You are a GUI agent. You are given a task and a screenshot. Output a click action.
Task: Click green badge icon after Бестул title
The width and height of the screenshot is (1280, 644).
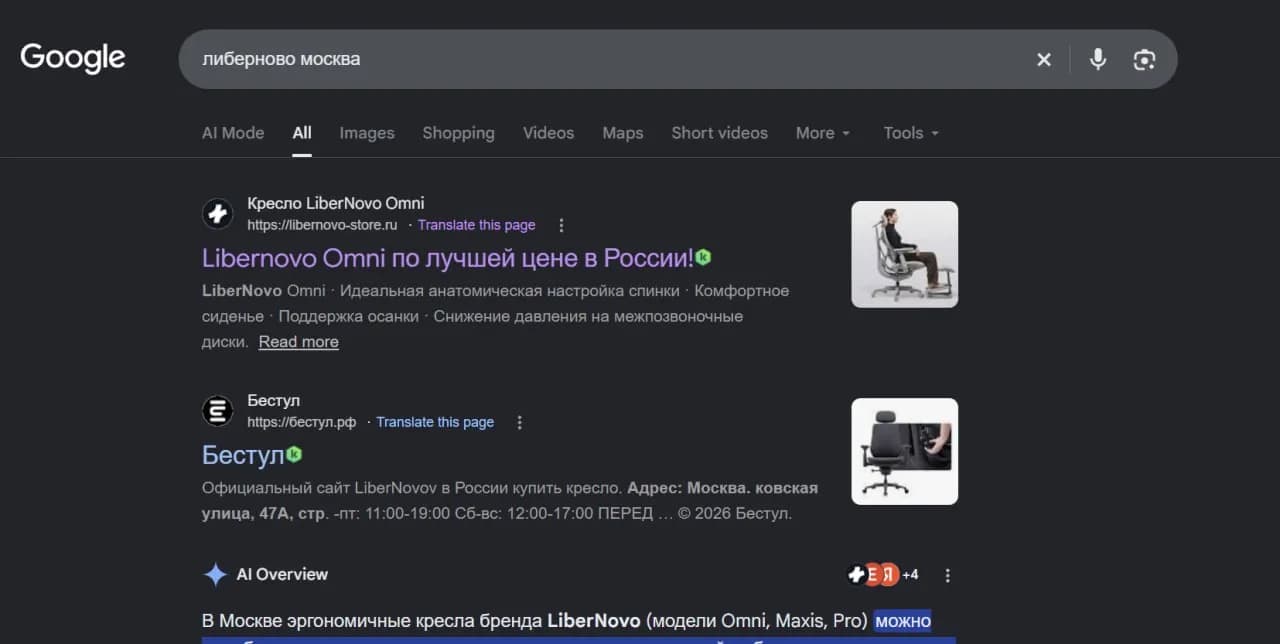pos(294,455)
